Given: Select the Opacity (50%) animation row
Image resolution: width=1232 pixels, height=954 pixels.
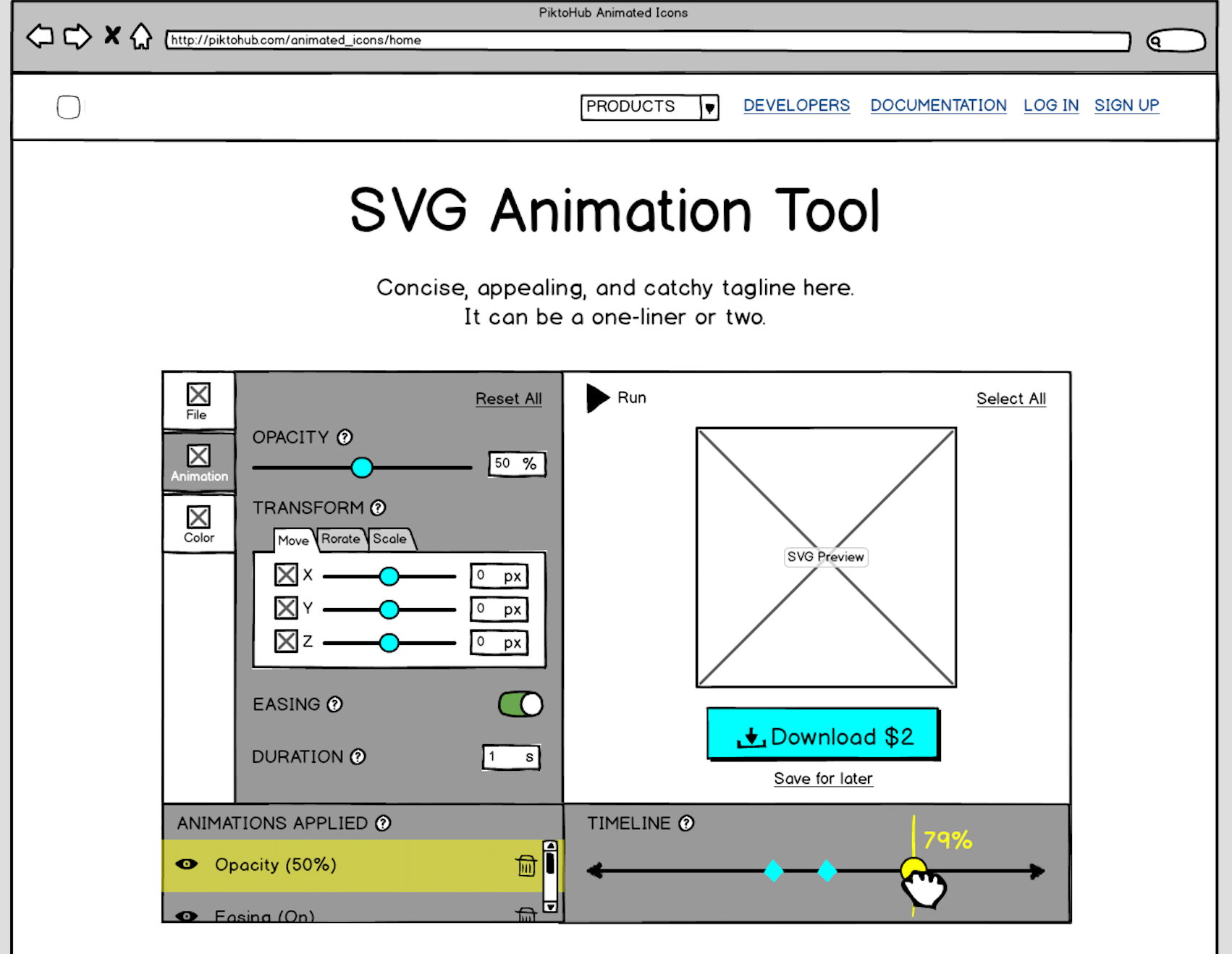Looking at the screenshot, I should tap(353, 865).
